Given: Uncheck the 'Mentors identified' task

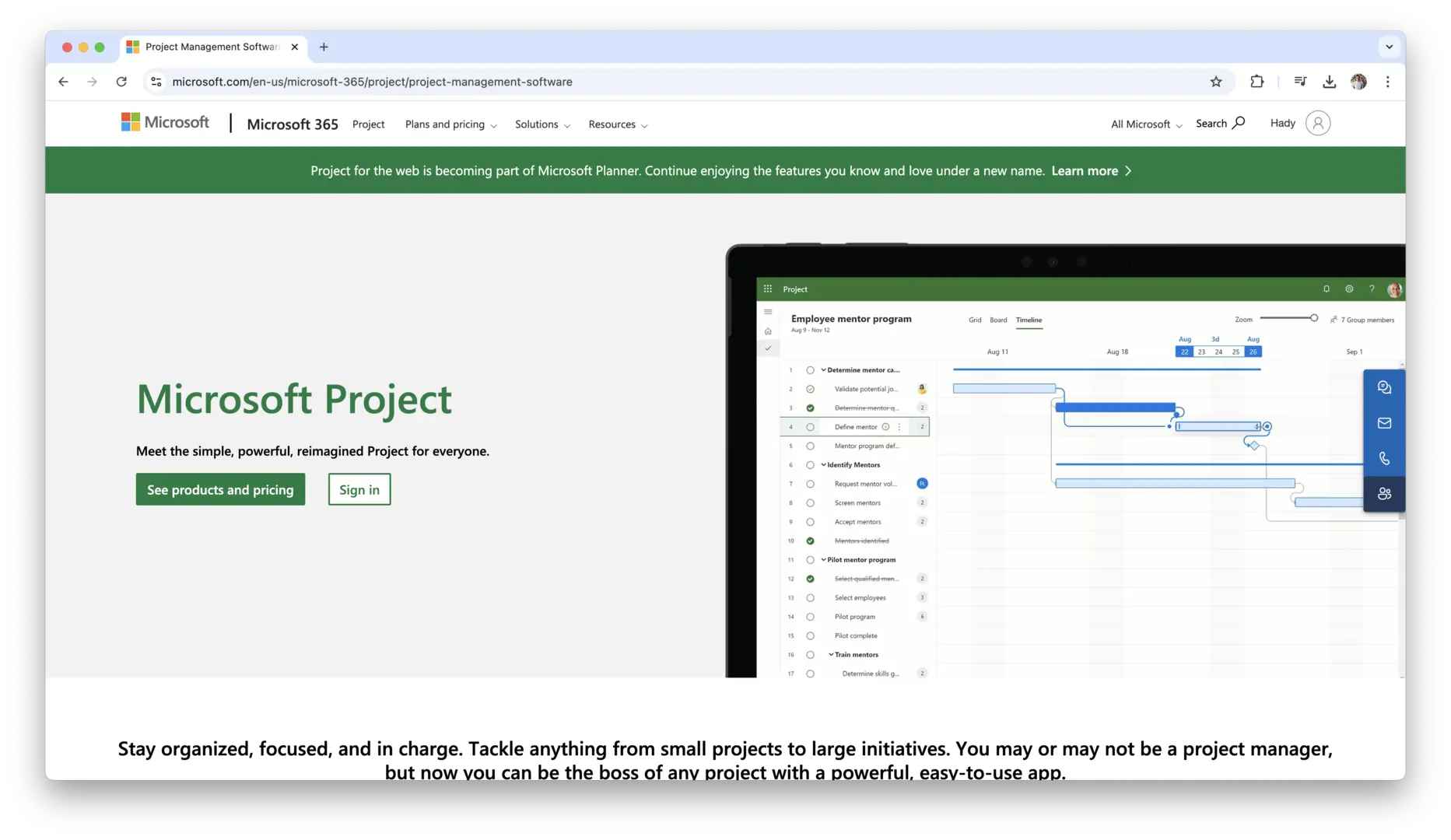Looking at the screenshot, I should (x=810, y=541).
